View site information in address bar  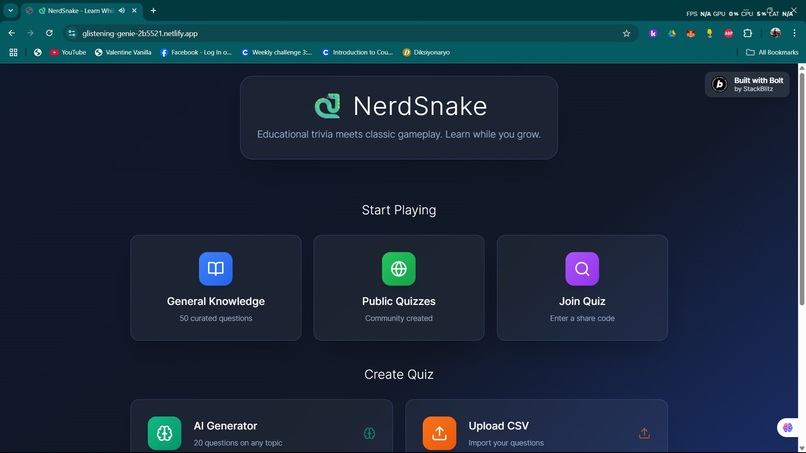pyautogui.click(x=72, y=33)
